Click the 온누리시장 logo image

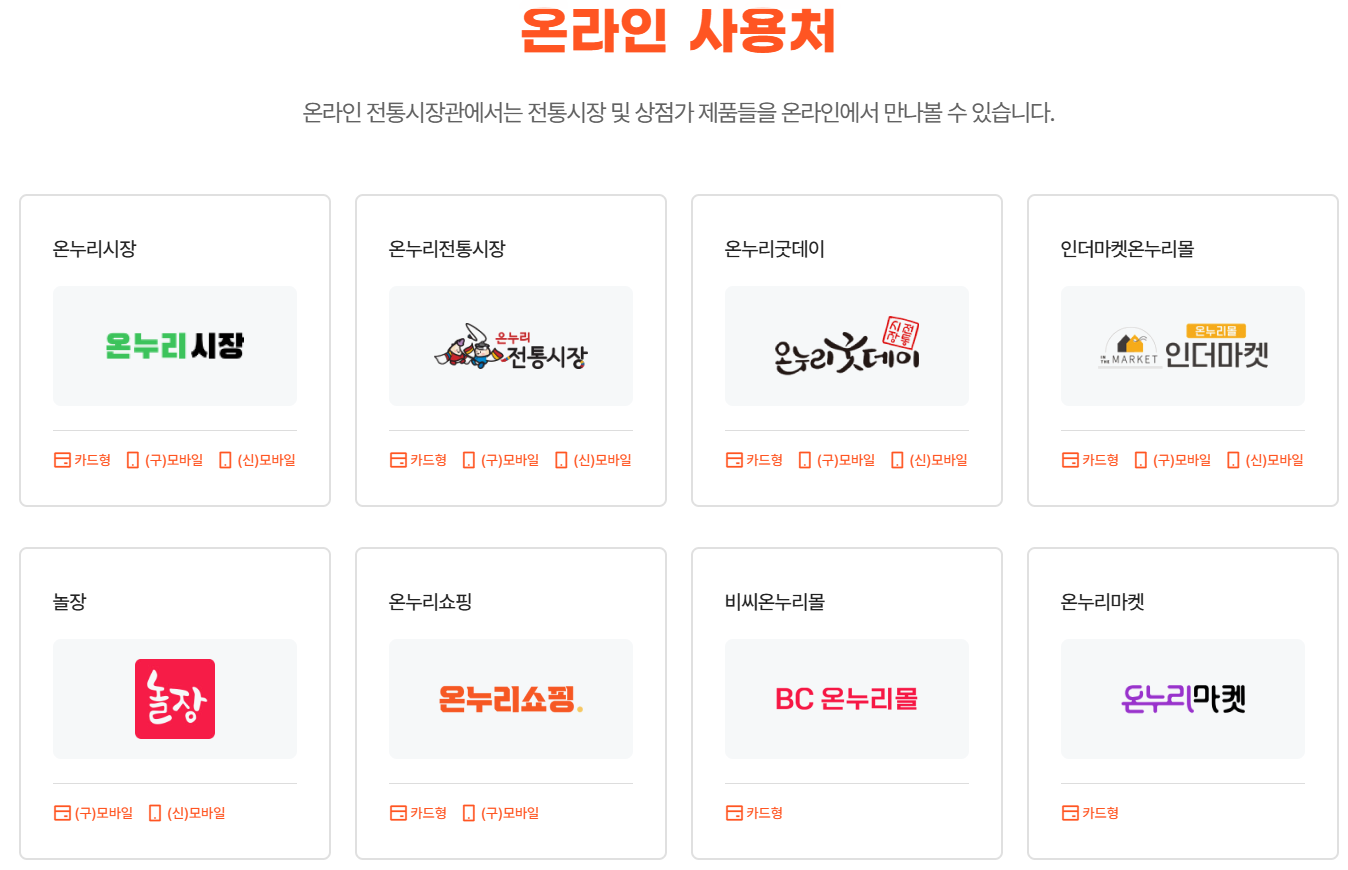tap(175, 346)
